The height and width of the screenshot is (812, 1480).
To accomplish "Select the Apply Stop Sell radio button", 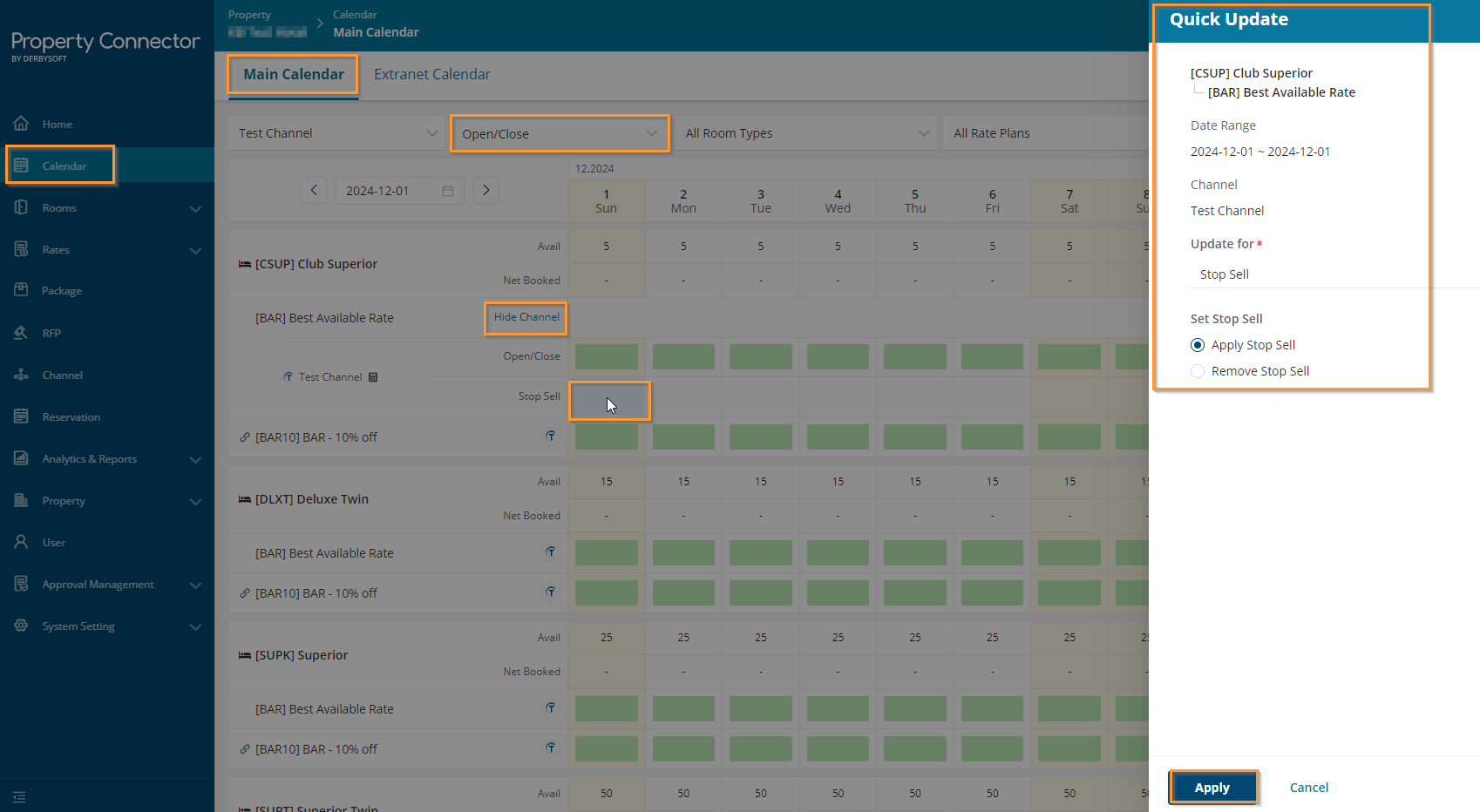I will pos(1198,345).
